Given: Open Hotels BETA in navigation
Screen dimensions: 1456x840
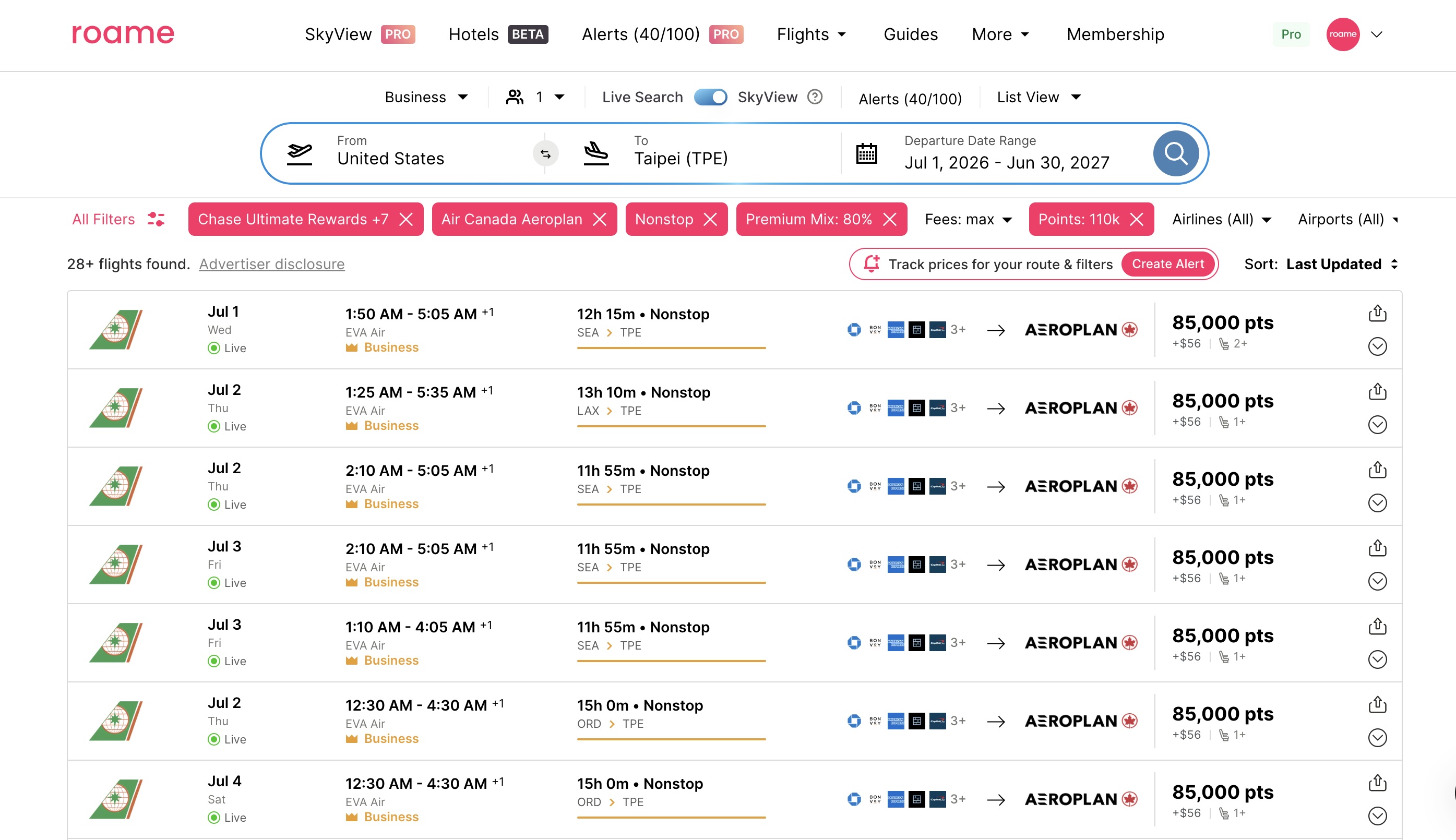Looking at the screenshot, I should pos(498,34).
